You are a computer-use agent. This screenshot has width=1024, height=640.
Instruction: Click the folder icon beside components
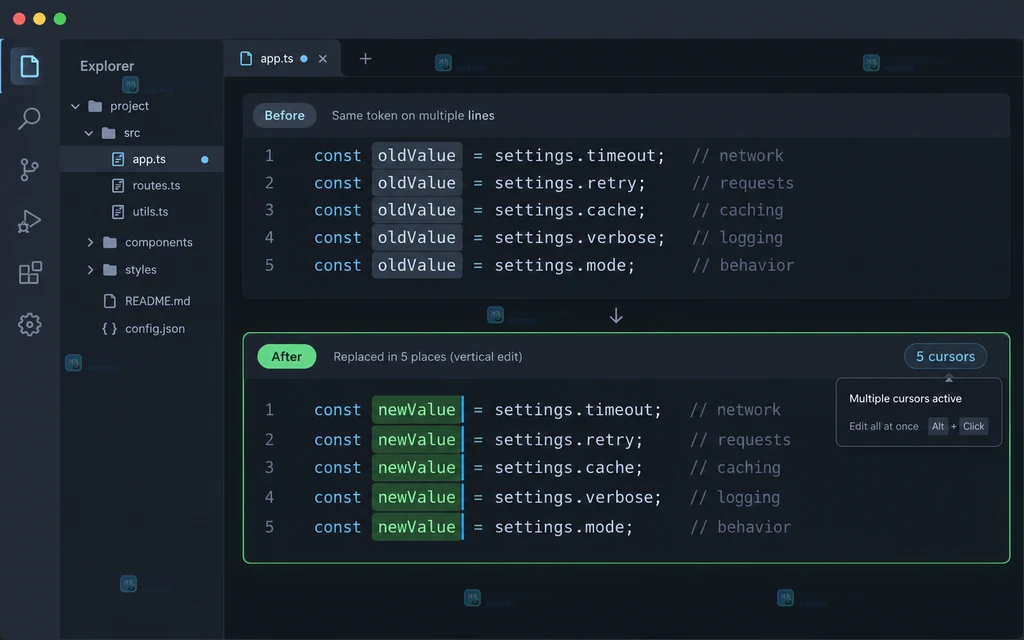pyautogui.click(x=110, y=242)
